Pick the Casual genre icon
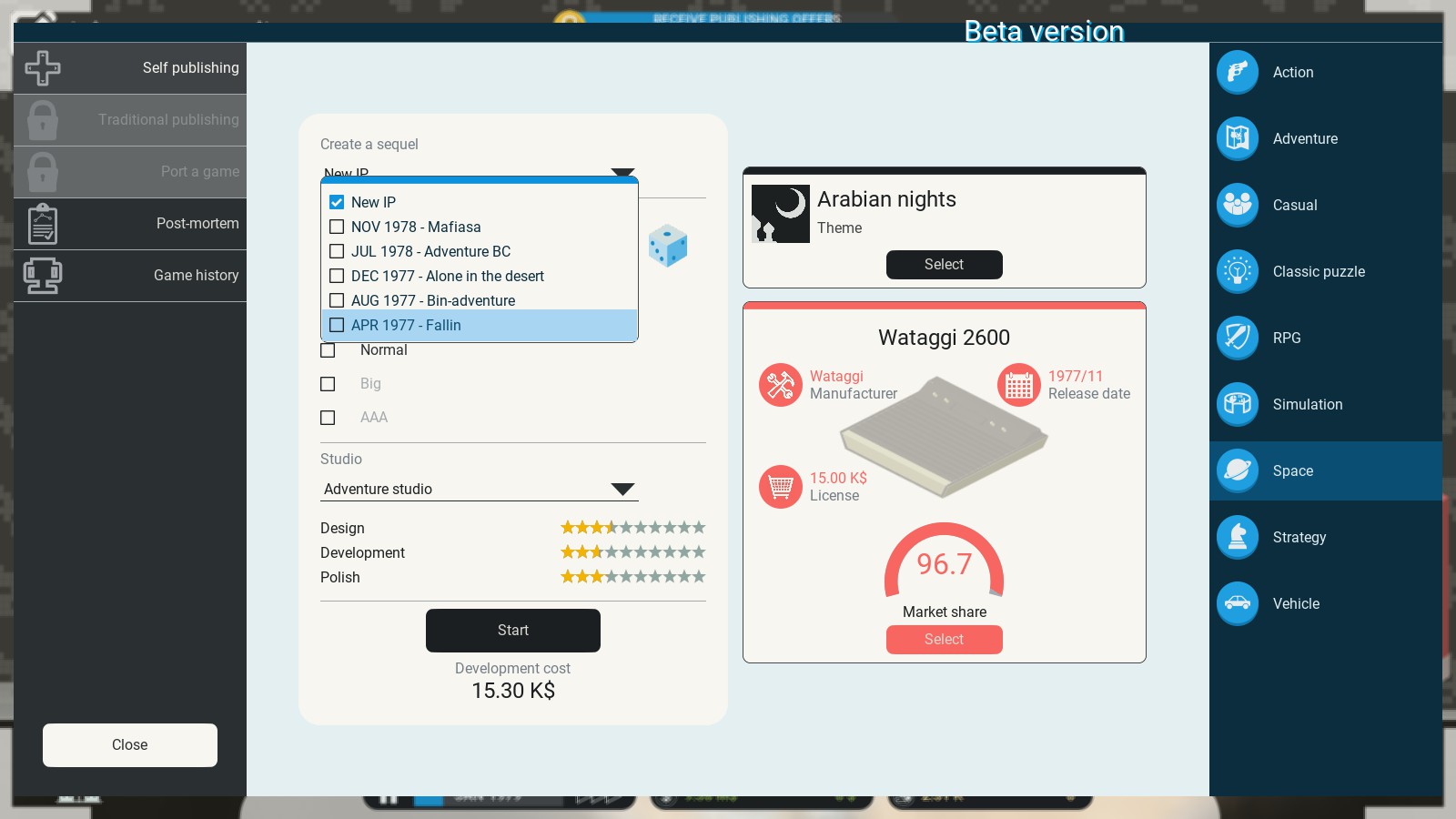Image resolution: width=1456 pixels, height=819 pixels. [x=1238, y=206]
